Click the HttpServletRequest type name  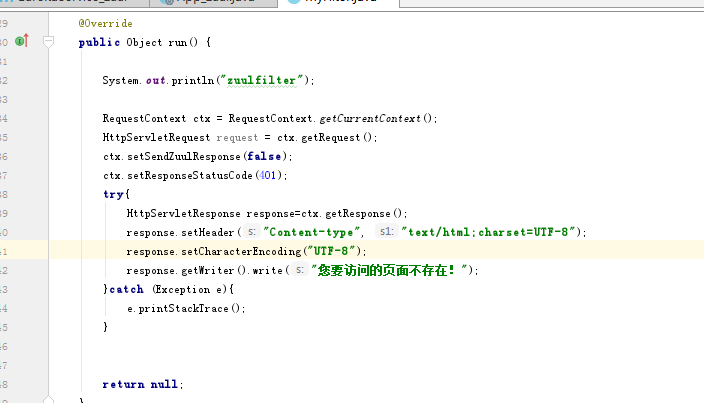click(156, 137)
